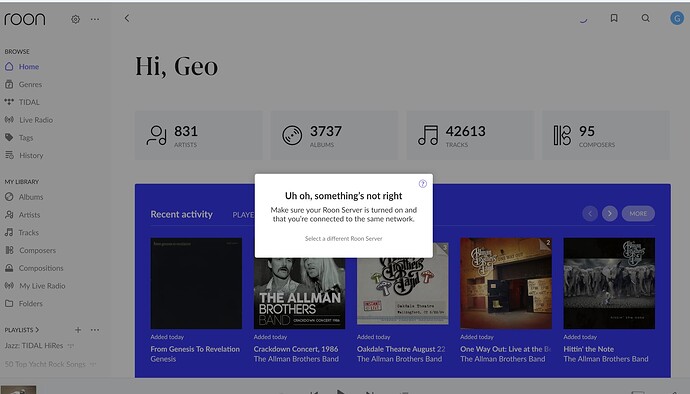Go back with the left arrow
The width and height of the screenshot is (690, 394).
[127, 18]
